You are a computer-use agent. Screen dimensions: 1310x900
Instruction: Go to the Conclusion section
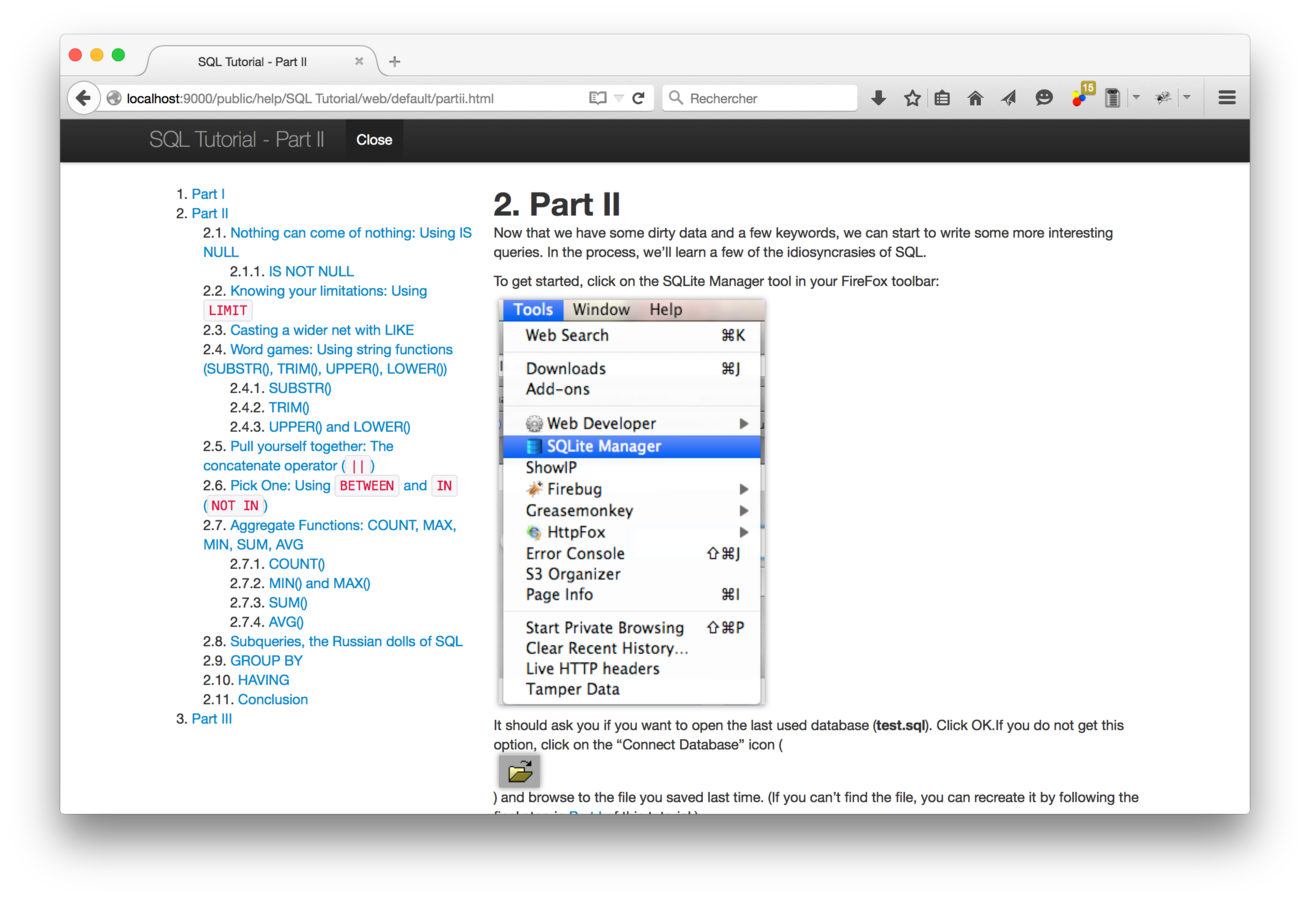point(273,699)
